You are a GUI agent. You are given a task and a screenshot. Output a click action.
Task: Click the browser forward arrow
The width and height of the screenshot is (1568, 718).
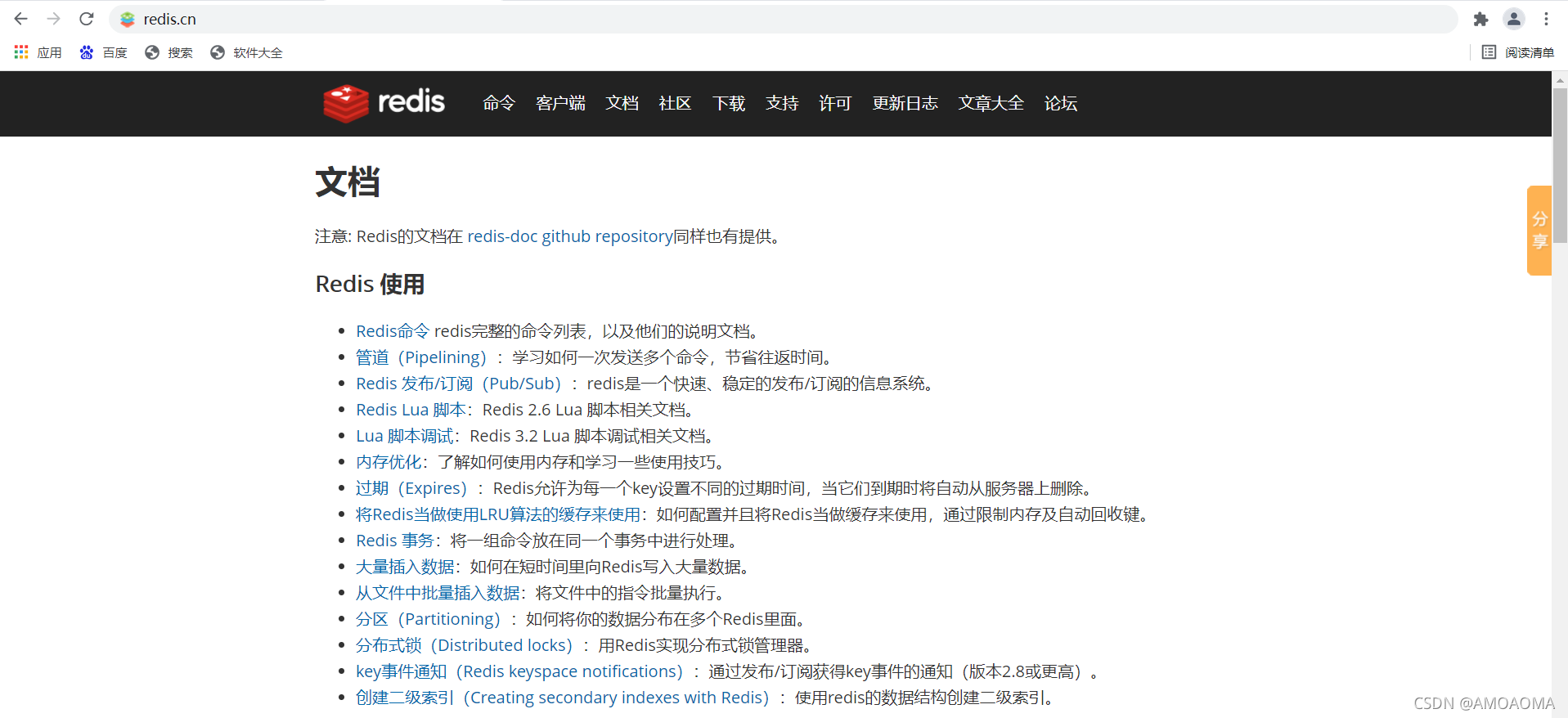point(54,19)
